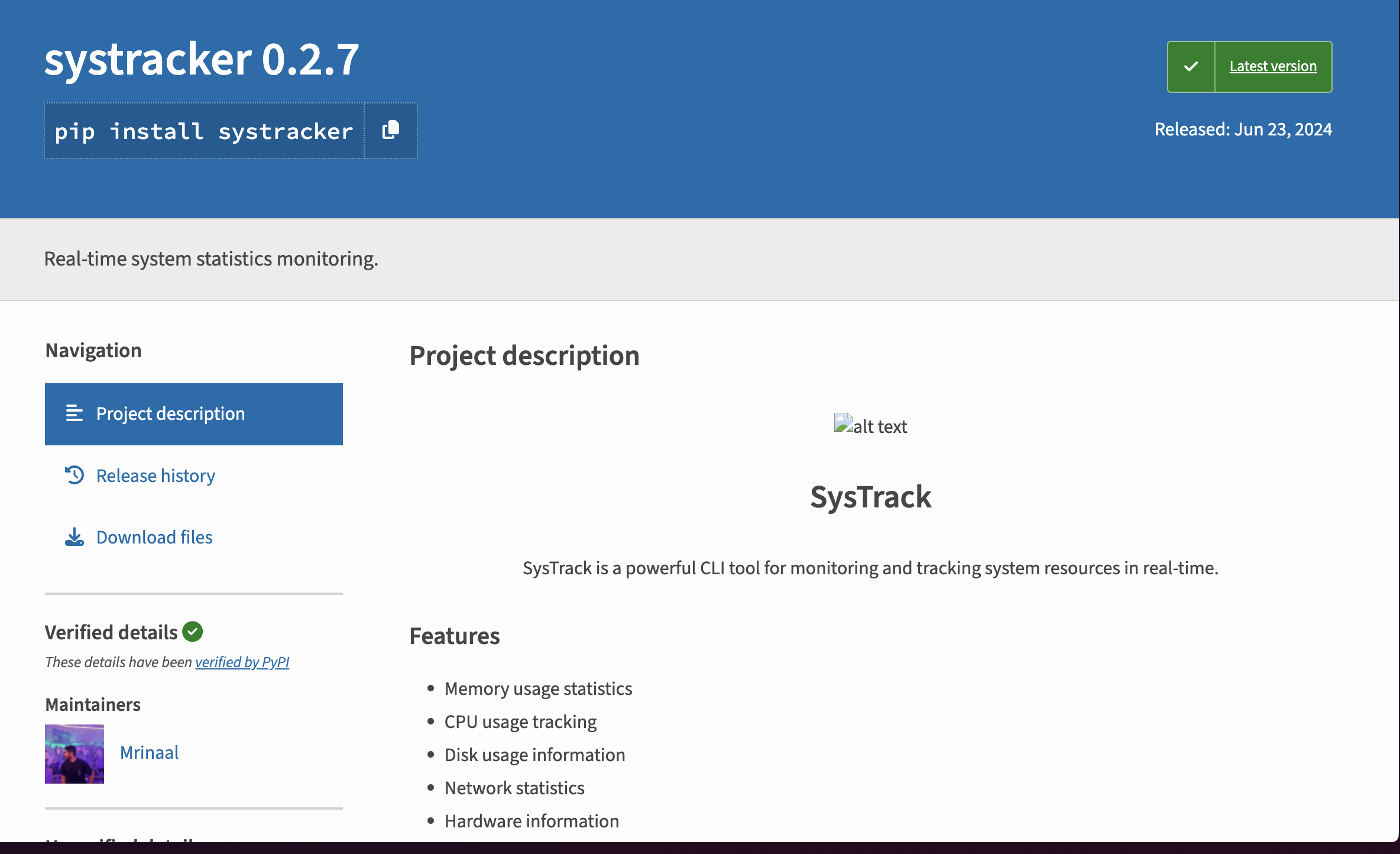
Task: Click the Disk usage information list item
Action: point(534,755)
